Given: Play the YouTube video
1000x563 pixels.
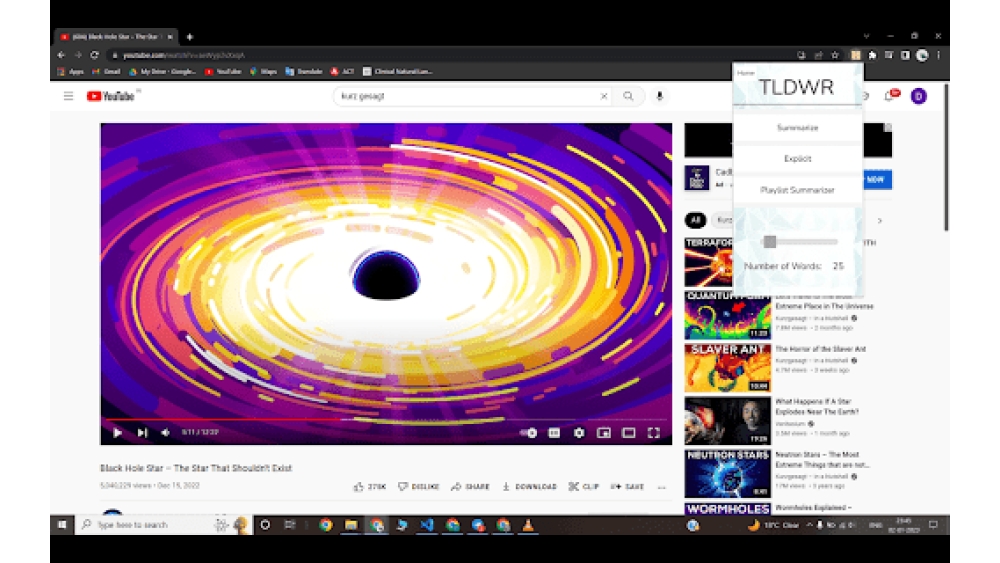Looking at the screenshot, I should [117, 432].
